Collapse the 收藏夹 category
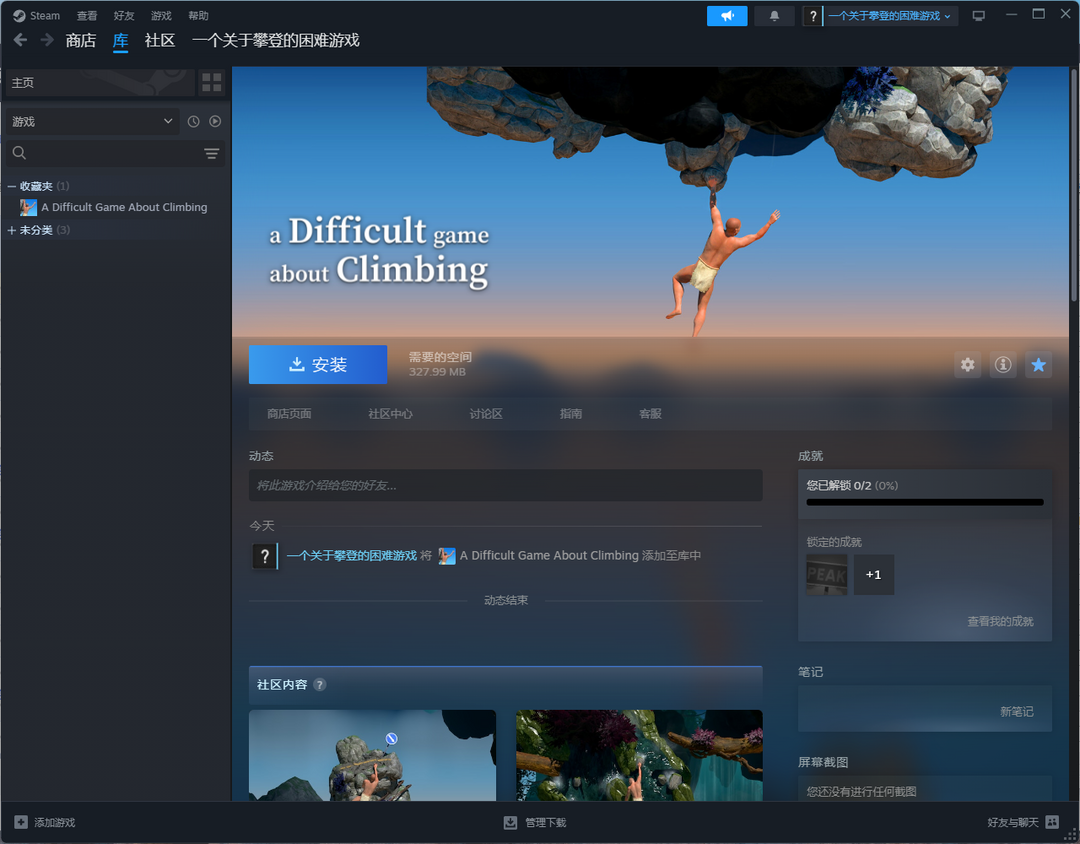The height and width of the screenshot is (844, 1080). (x=11, y=186)
